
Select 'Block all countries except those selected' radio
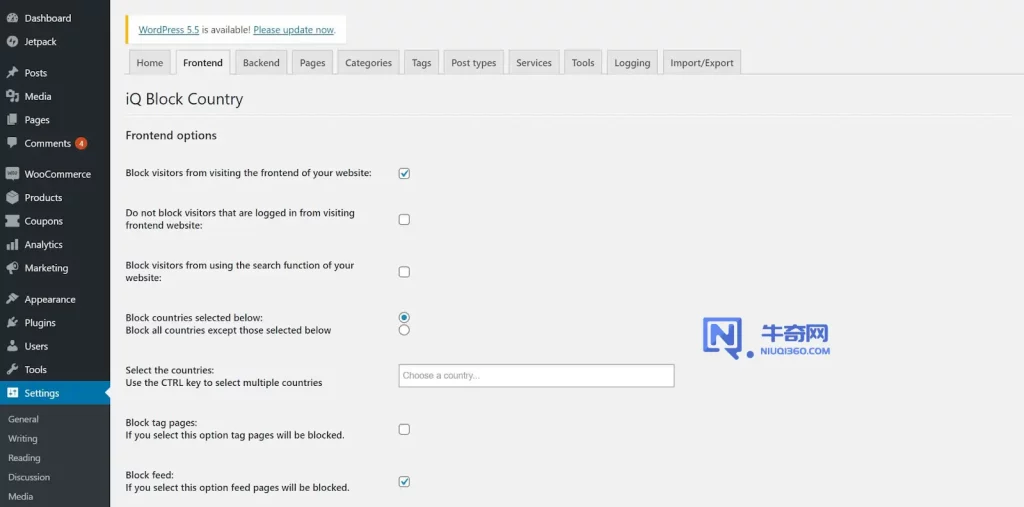click(x=404, y=330)
